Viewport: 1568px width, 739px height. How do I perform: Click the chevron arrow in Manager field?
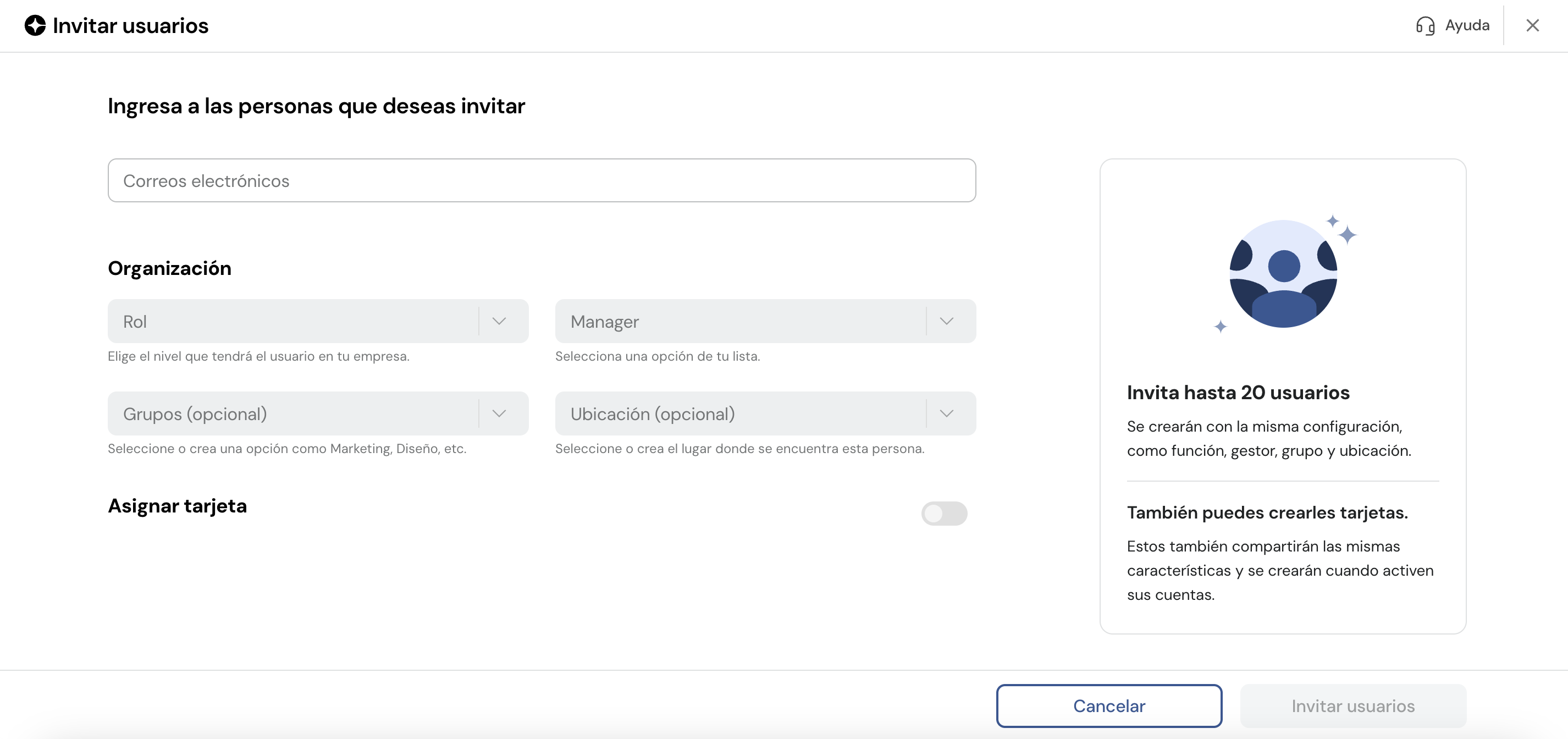(946, 322)
